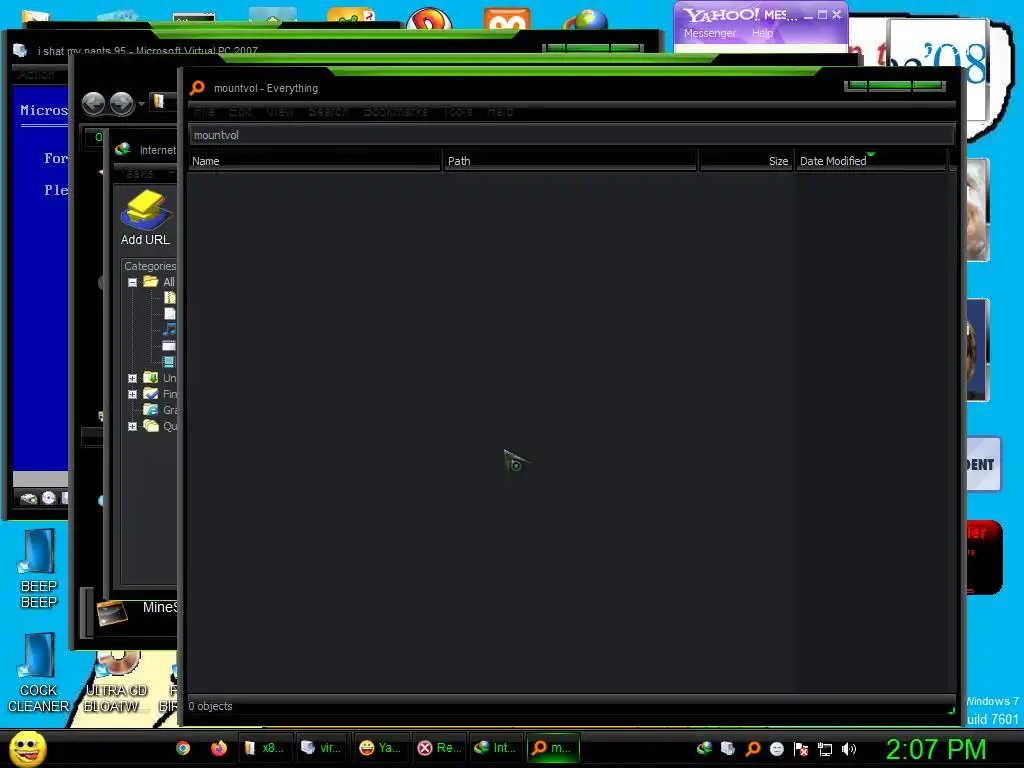Open the View menu in Everything

pyautogui.click(x=280, y=112)
